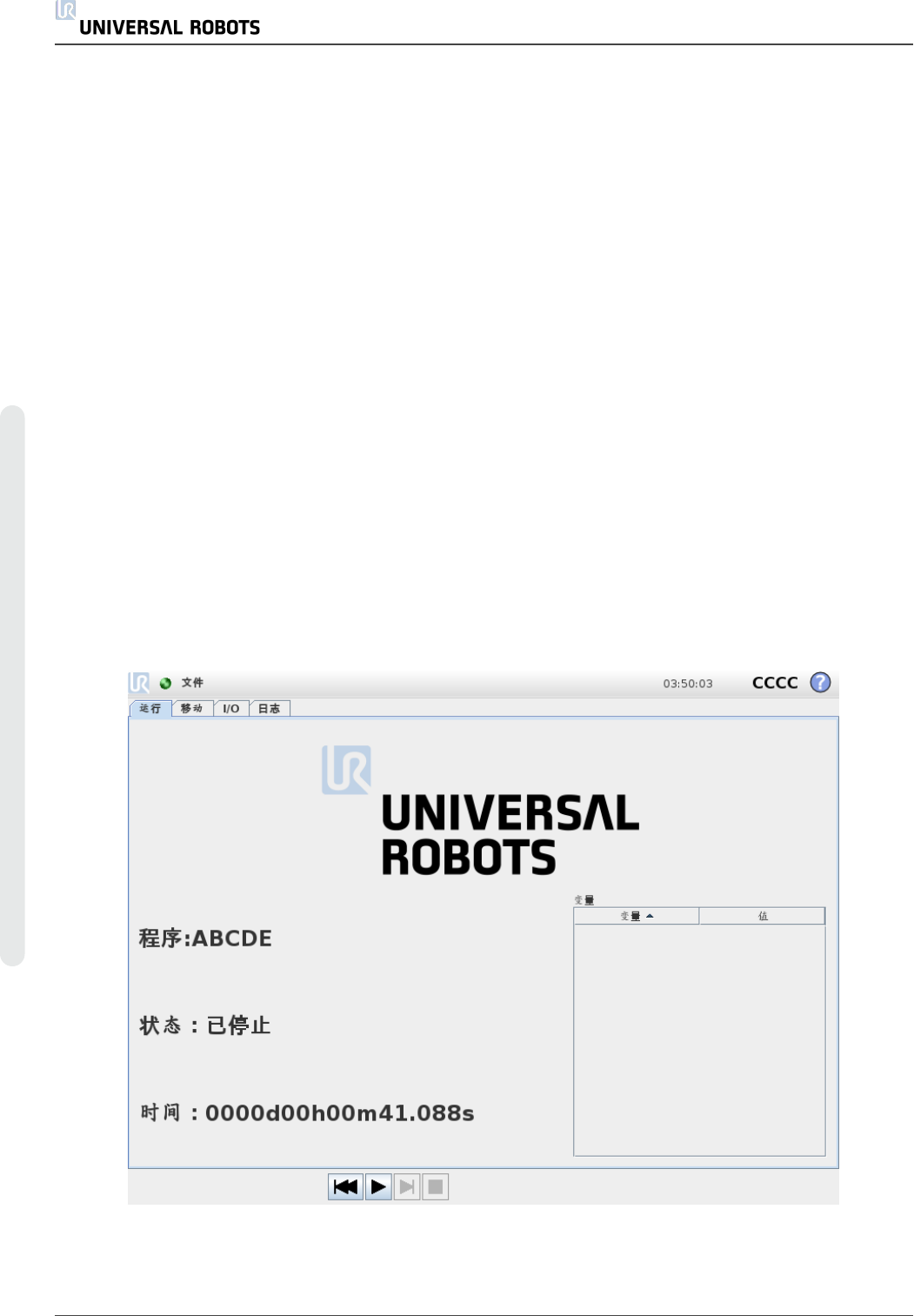Image resolution: width=914 pixels, height=1316 pixels.
Task: Click the Universal Robots page header logo
Action: [x=158, y=19]
